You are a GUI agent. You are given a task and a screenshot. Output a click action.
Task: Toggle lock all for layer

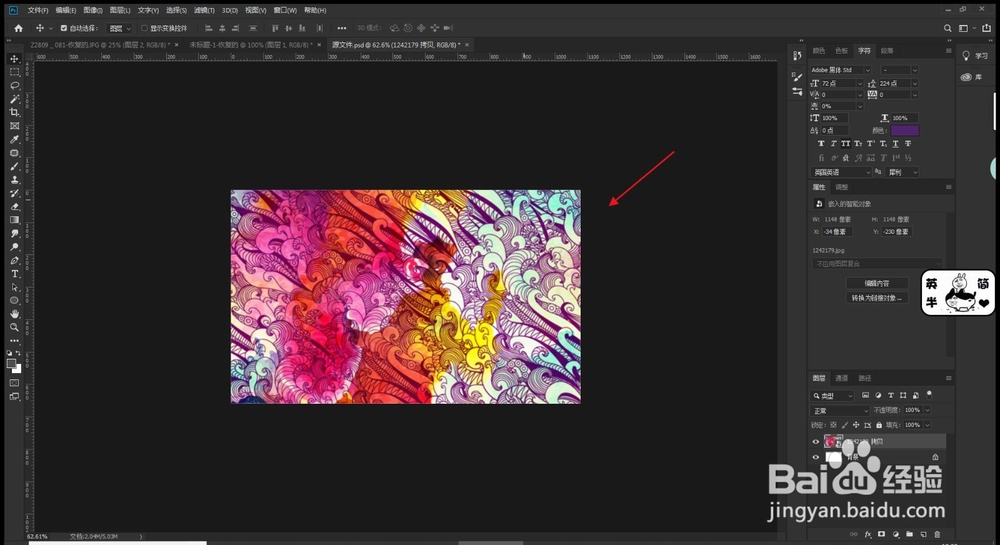(879, 425)
